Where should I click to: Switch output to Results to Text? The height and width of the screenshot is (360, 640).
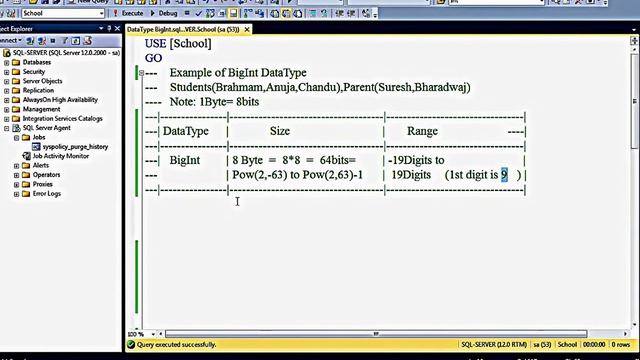click(275, 13)
